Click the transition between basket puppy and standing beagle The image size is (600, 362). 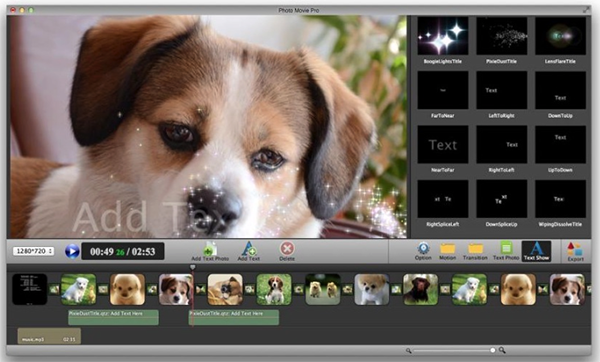(x=250, y=290)
